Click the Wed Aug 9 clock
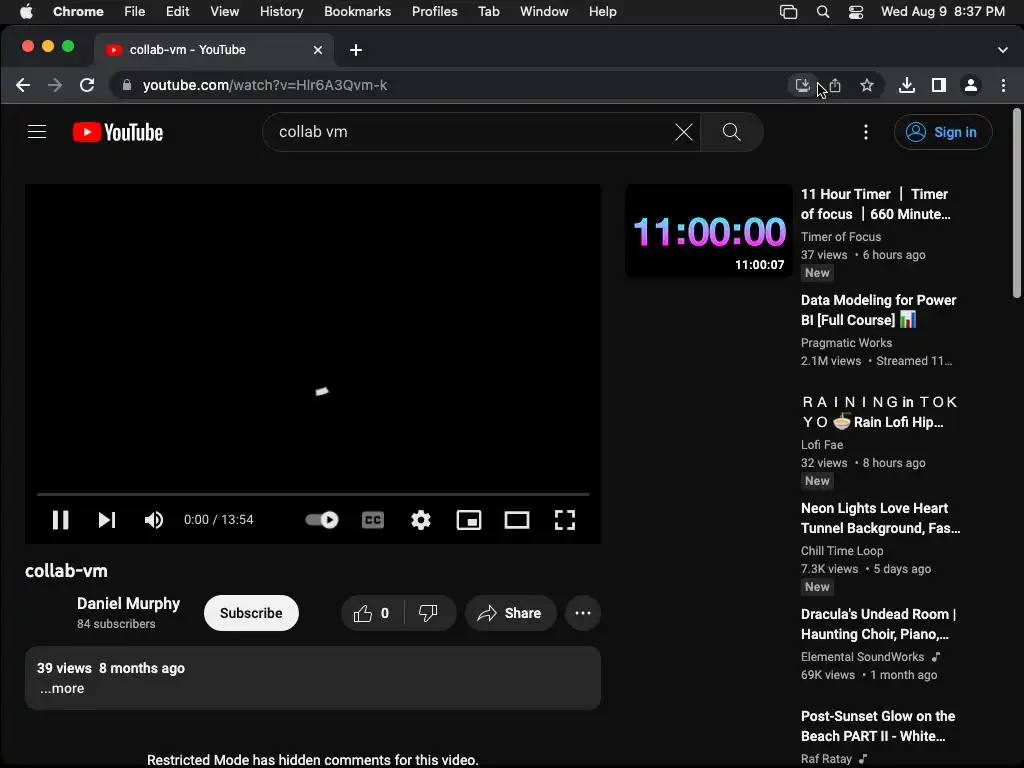Image resolution: width=1024 pixels, height=768 pixels. (x=942, y=12)
